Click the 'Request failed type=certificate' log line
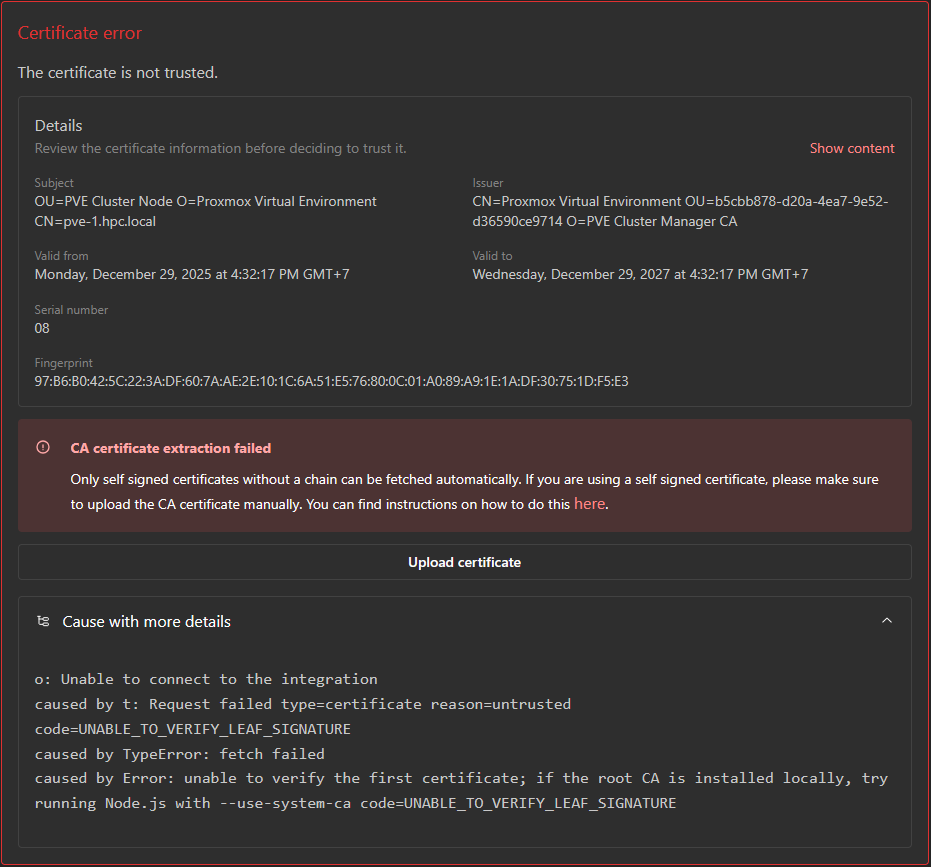Image resolution: width=931 pixels, height=867 pixels. pyautogui.click(x=303, y=717)
